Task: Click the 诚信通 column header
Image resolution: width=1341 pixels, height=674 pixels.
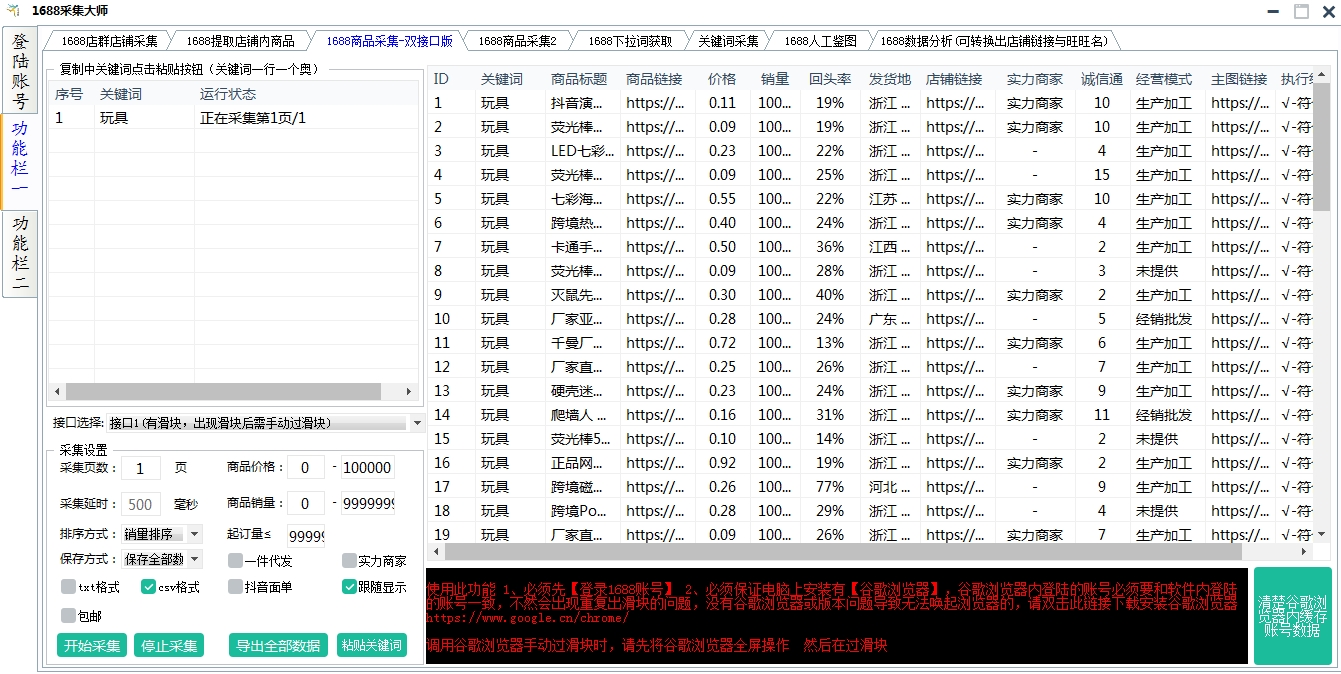Action: 1102,79
